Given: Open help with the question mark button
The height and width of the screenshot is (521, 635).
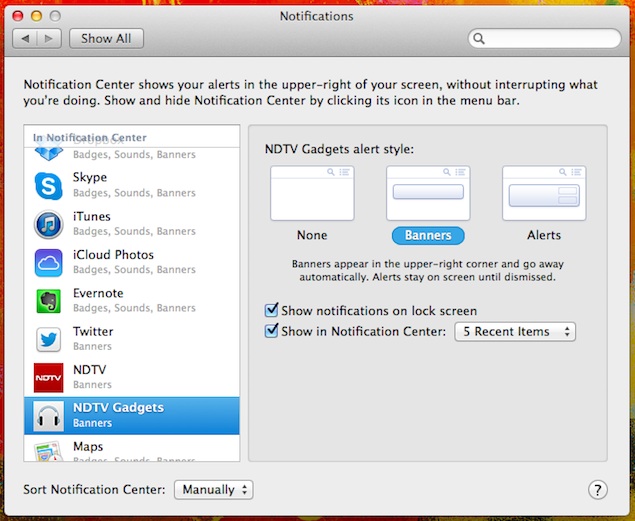Looking at the screenshot, I should point(598,489).
